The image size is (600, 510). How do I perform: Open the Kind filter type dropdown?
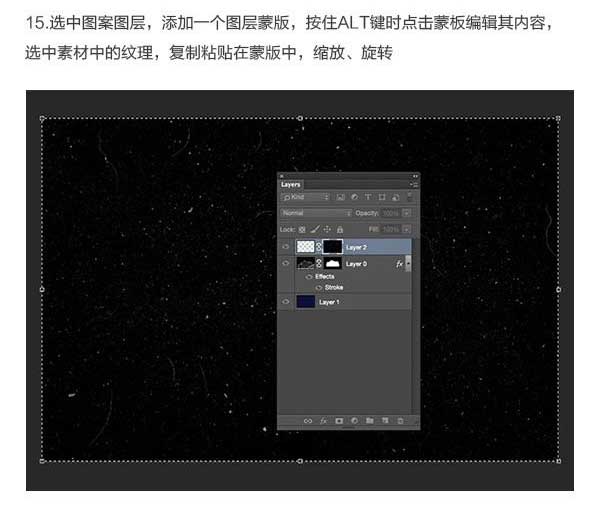[305, 197]
